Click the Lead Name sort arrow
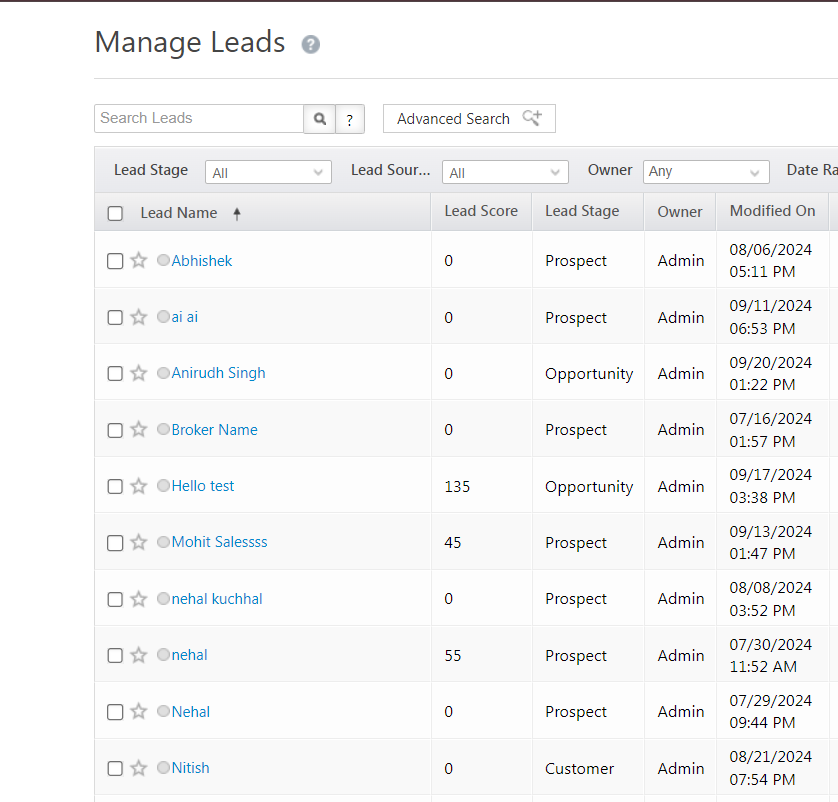Screen dimensions: 838x802 click(237, 214)
